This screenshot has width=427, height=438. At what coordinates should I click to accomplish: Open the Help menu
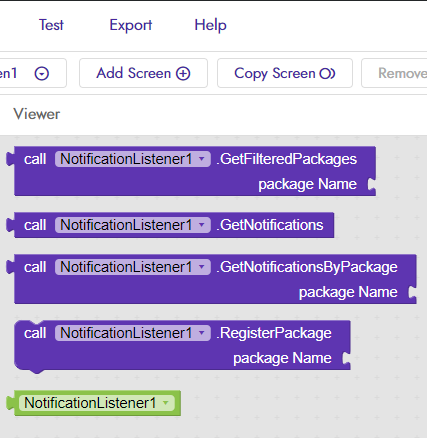tap(210, 25)
